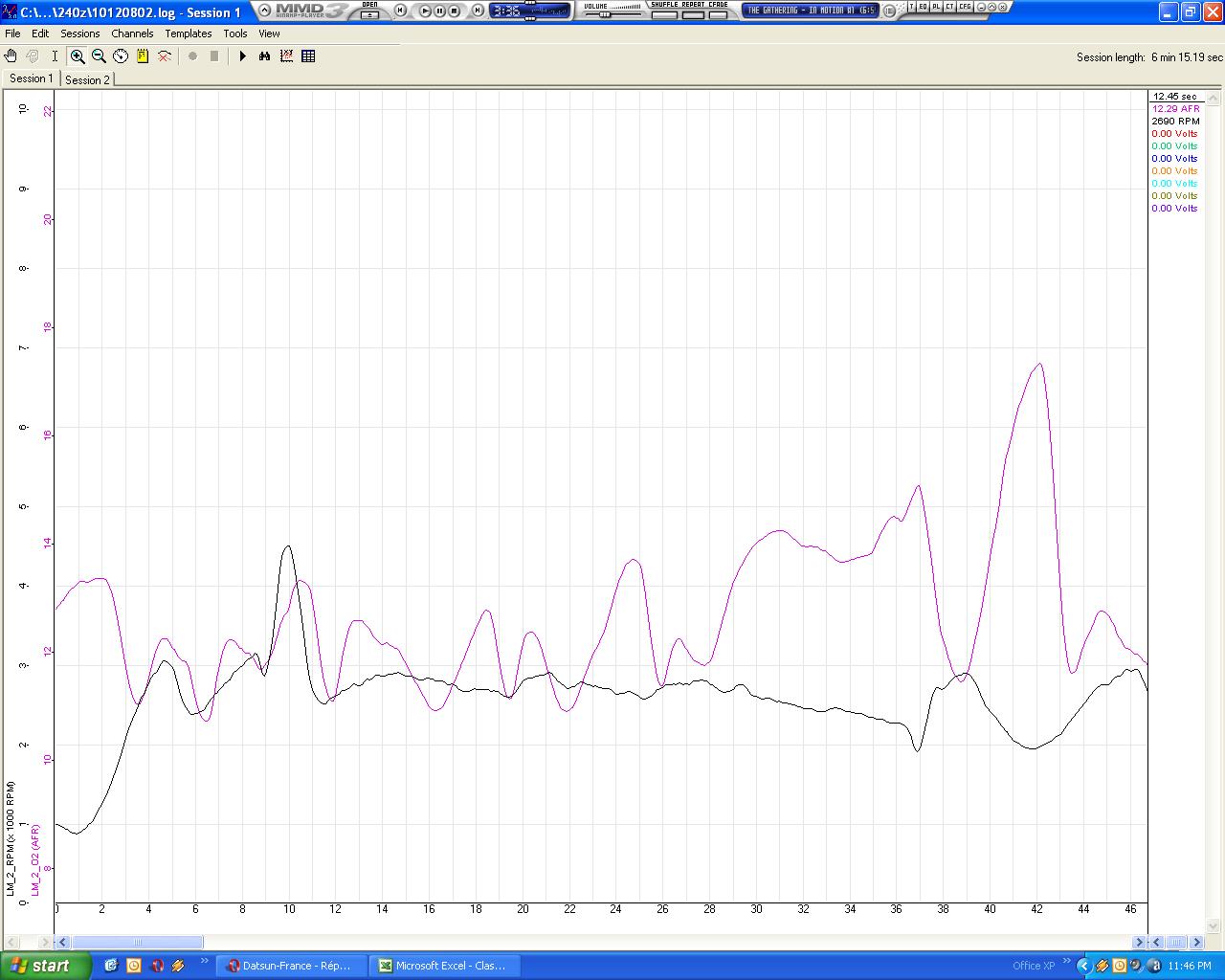Click the binoculars find icon

tap(265, 56)
